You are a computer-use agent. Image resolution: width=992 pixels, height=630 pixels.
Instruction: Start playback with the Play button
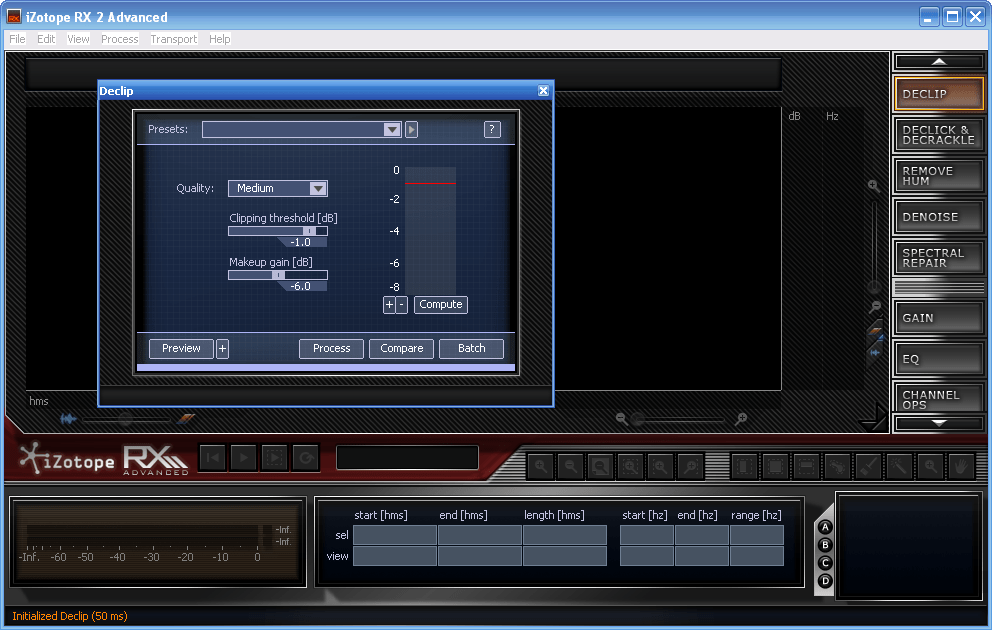coord(244,458)
